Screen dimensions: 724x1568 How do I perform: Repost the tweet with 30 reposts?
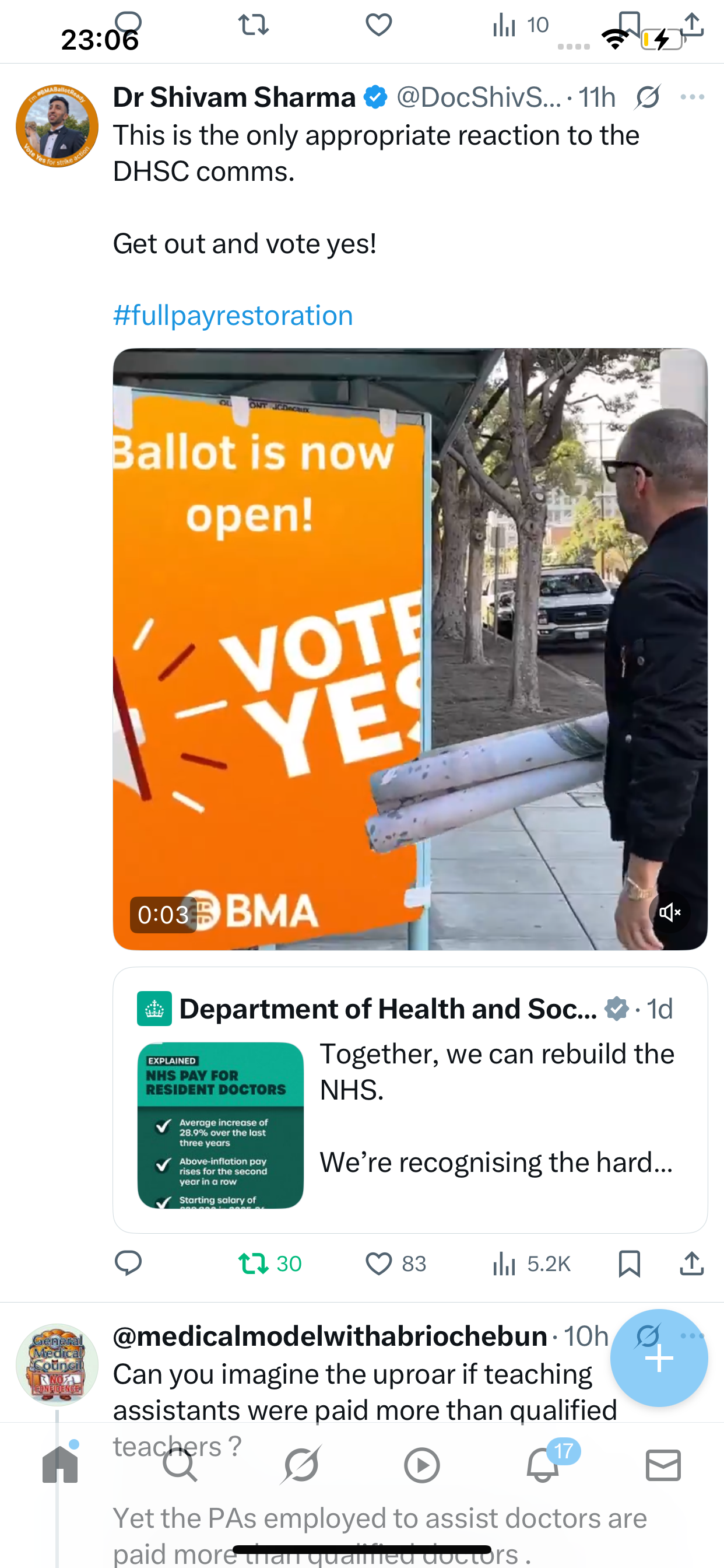pyautogui.click(x=269, y=1263)
